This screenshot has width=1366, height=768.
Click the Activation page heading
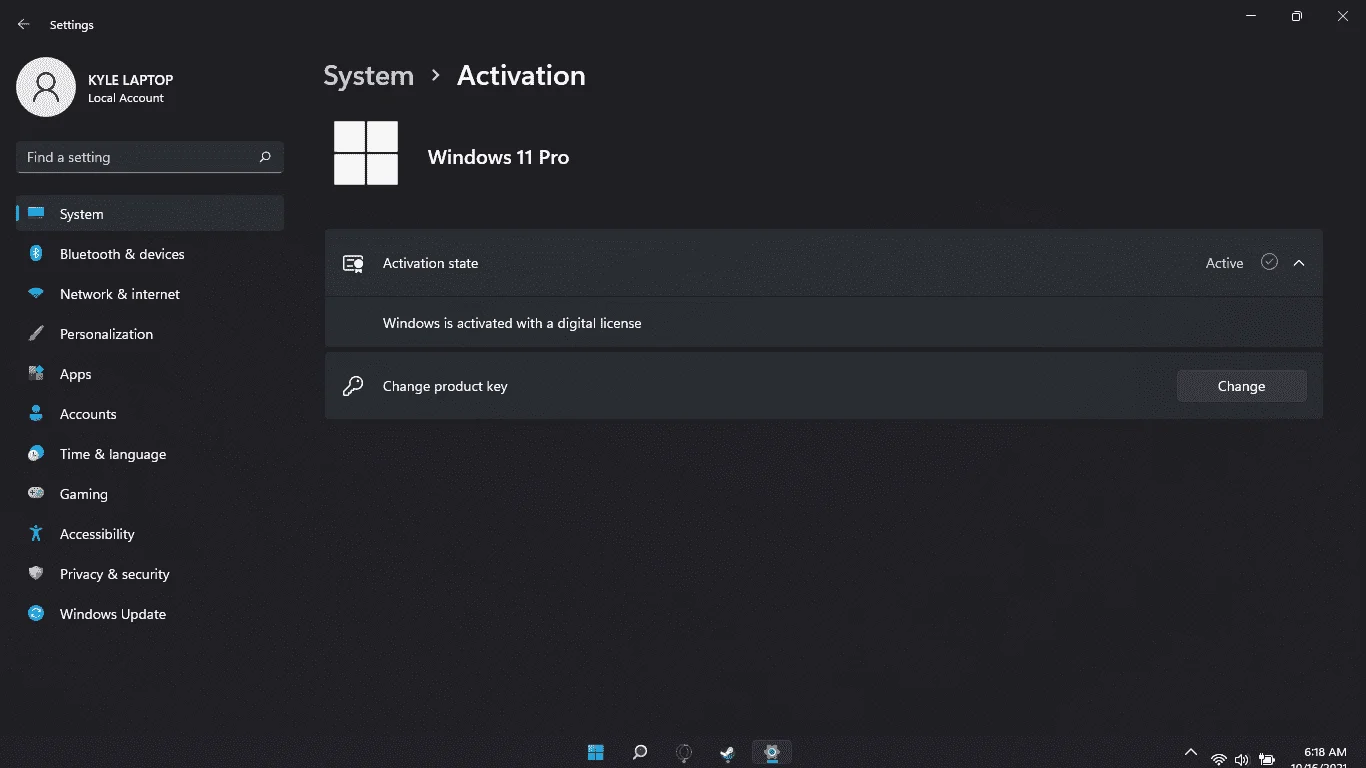point(521,76)
